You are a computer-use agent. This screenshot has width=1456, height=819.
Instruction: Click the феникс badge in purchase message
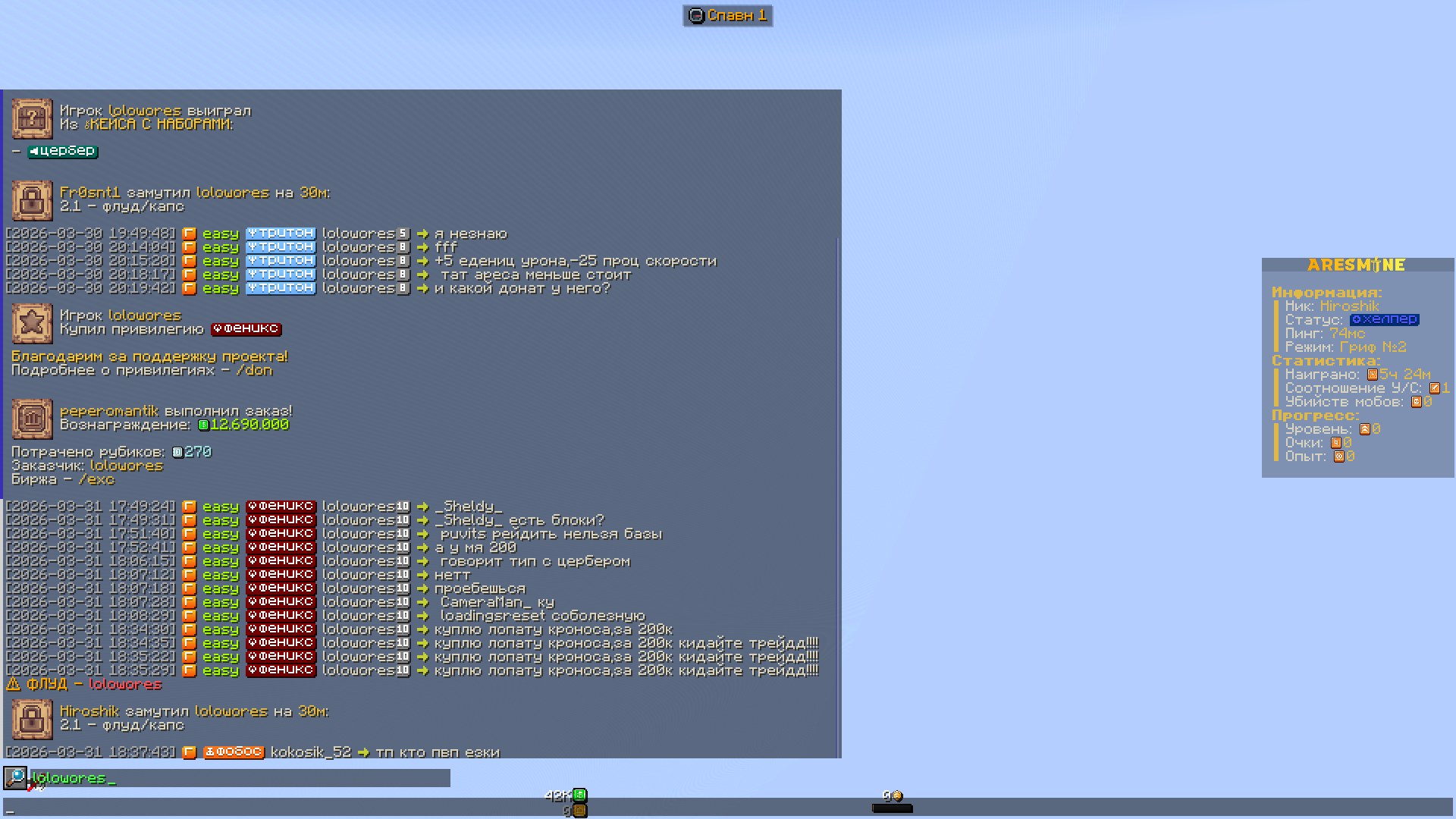pyautogui.click(x=246, y=329)
